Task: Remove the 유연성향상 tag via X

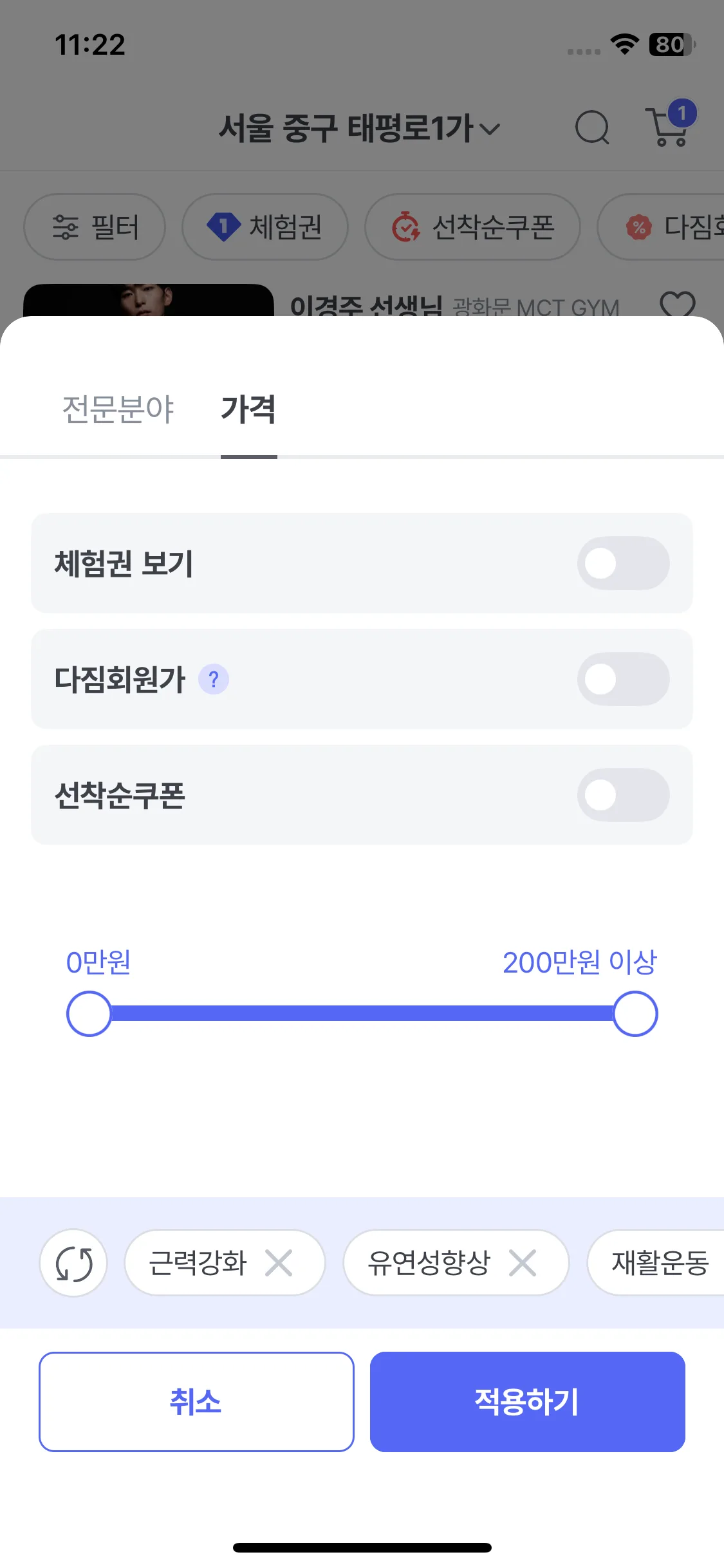Action: [x=523, y=1263]
